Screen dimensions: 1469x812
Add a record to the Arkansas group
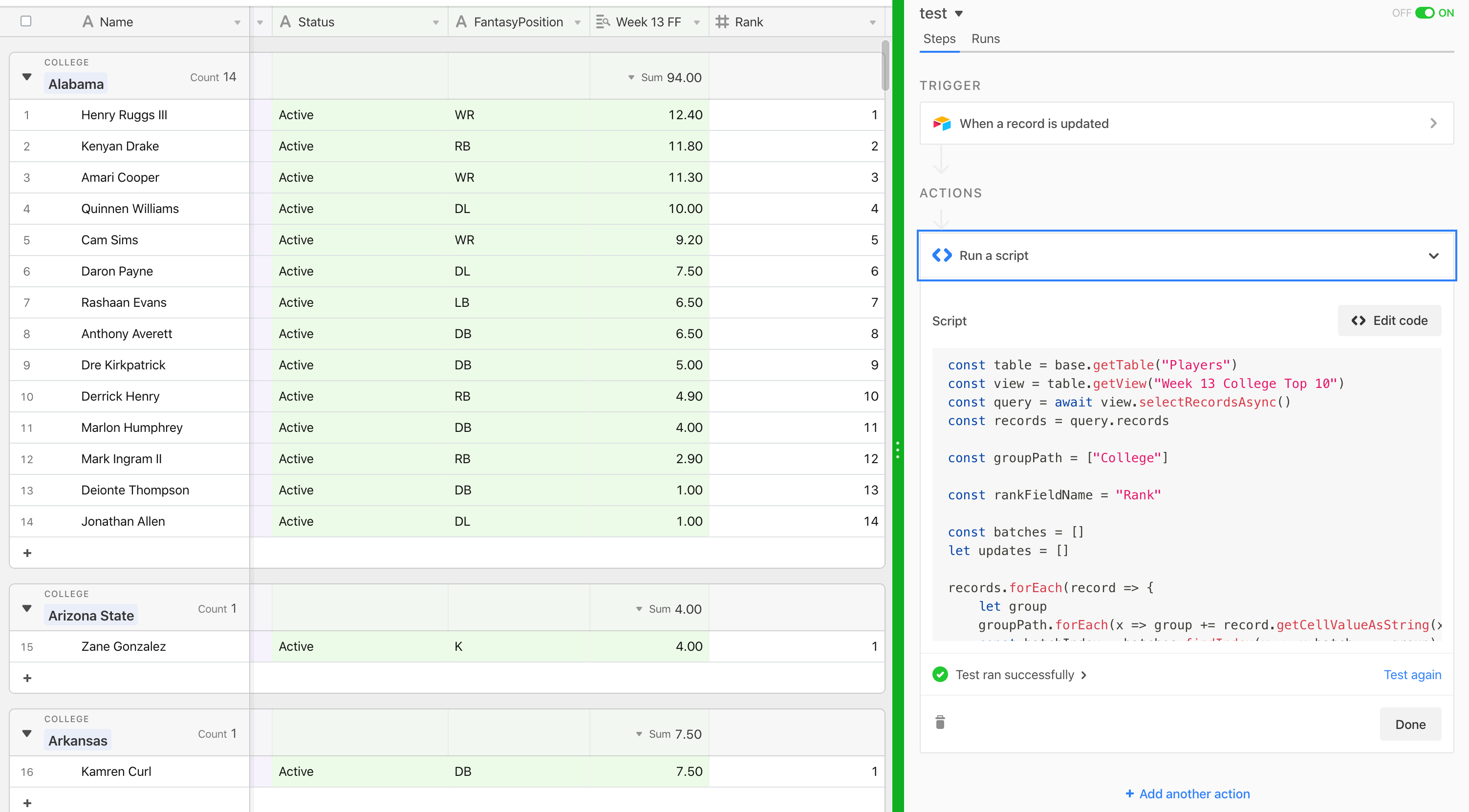pyautogui.click(x=27, y=803)
